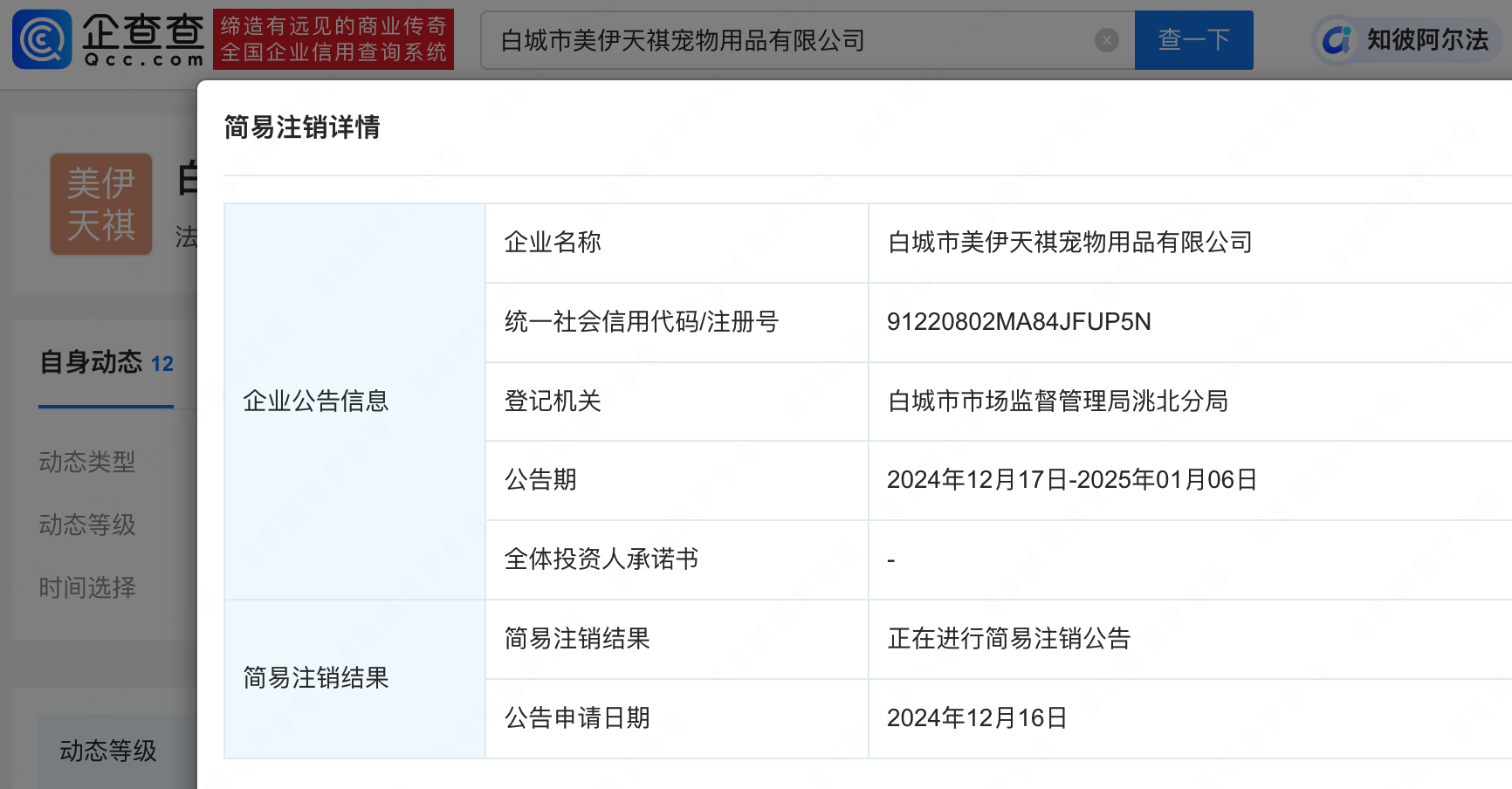The image size is (1512, 789).
Task: Click date value 2024年12月16日
Action: pos(977,718)
